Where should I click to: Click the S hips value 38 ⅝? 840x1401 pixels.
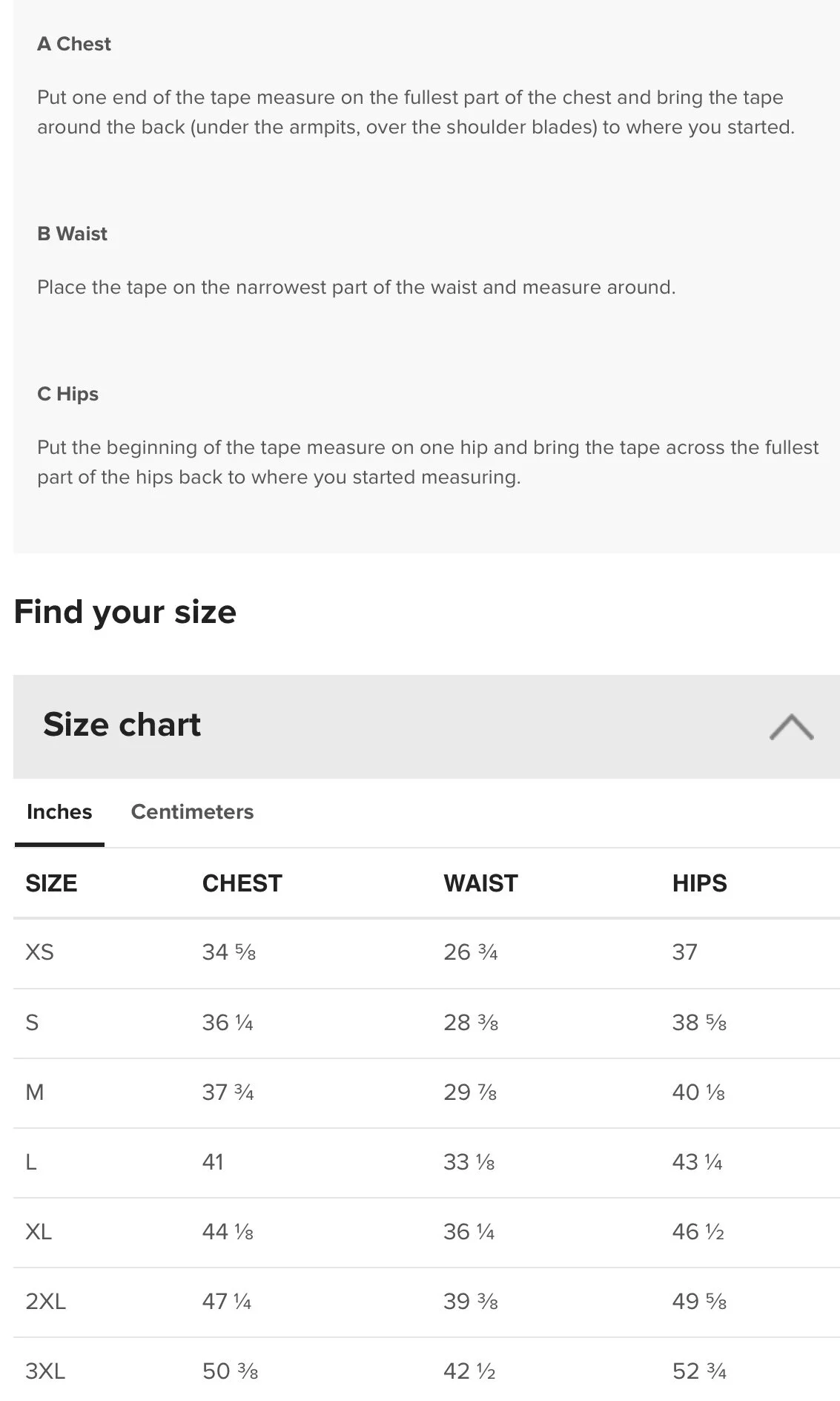(698, 1023)
